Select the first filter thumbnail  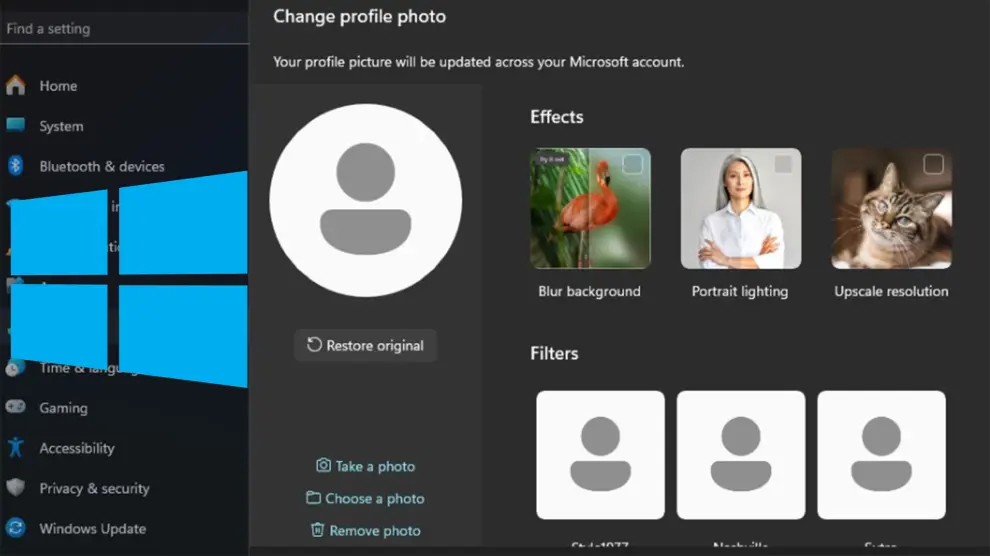click(x=600, y=455)
